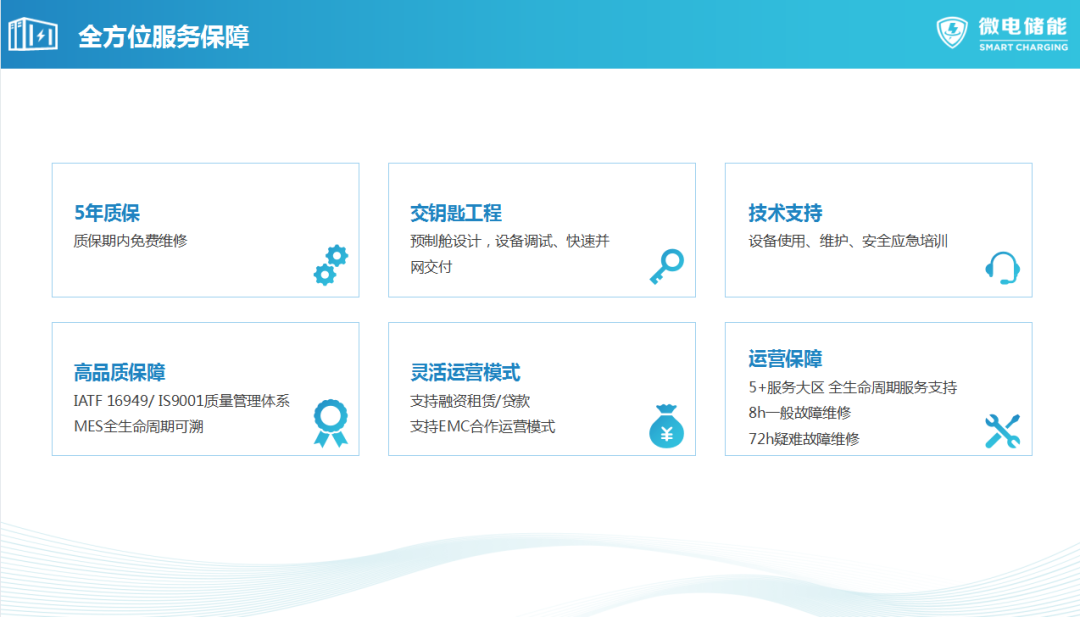Click the 预制舱设计，设备调试、快速并 text line
Viewport: 1080px width, 617px height.
click(510, 241)
